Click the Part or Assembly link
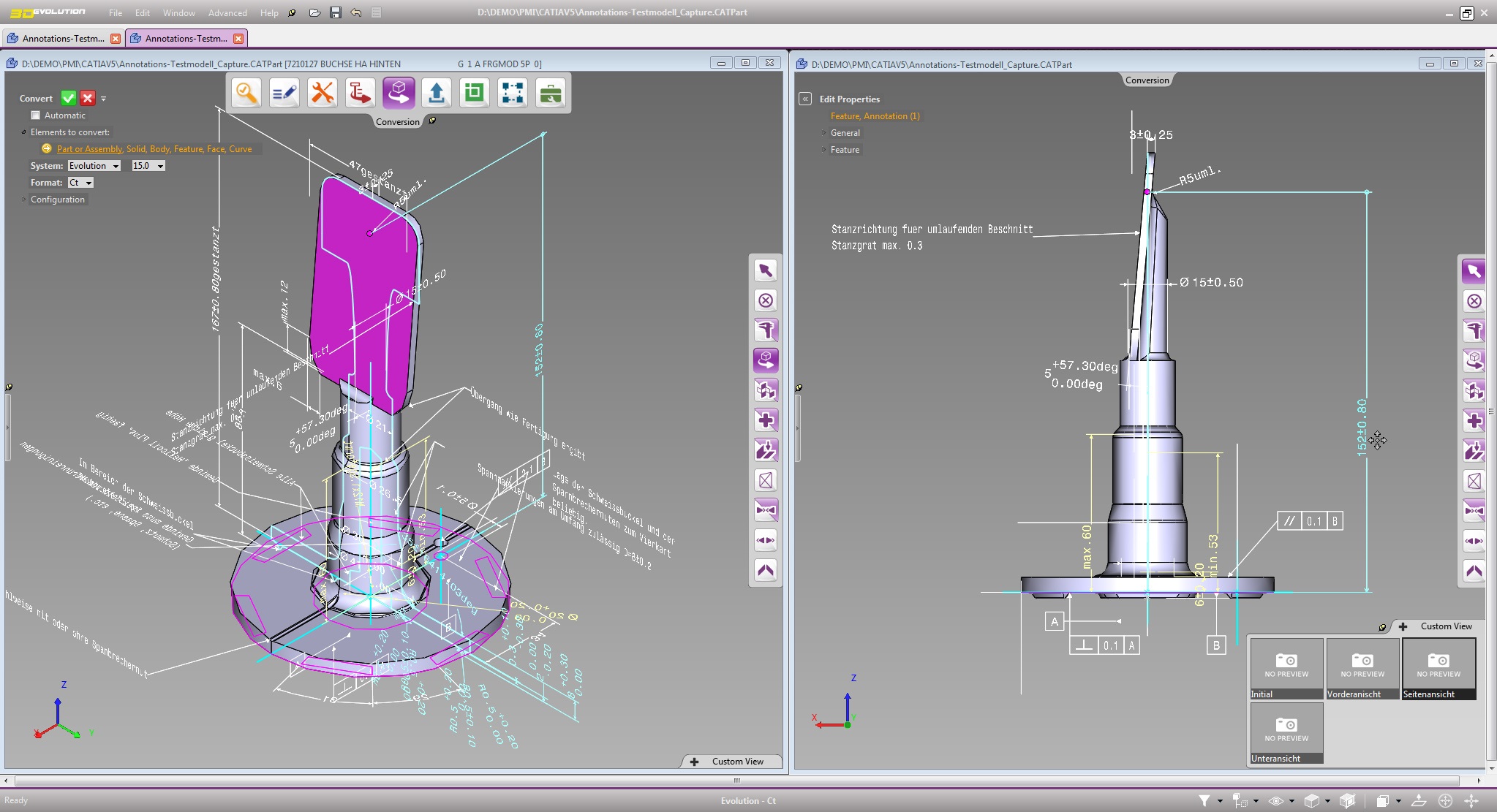The width and height of the screenshot is (1497, 812). pos(89,149)
